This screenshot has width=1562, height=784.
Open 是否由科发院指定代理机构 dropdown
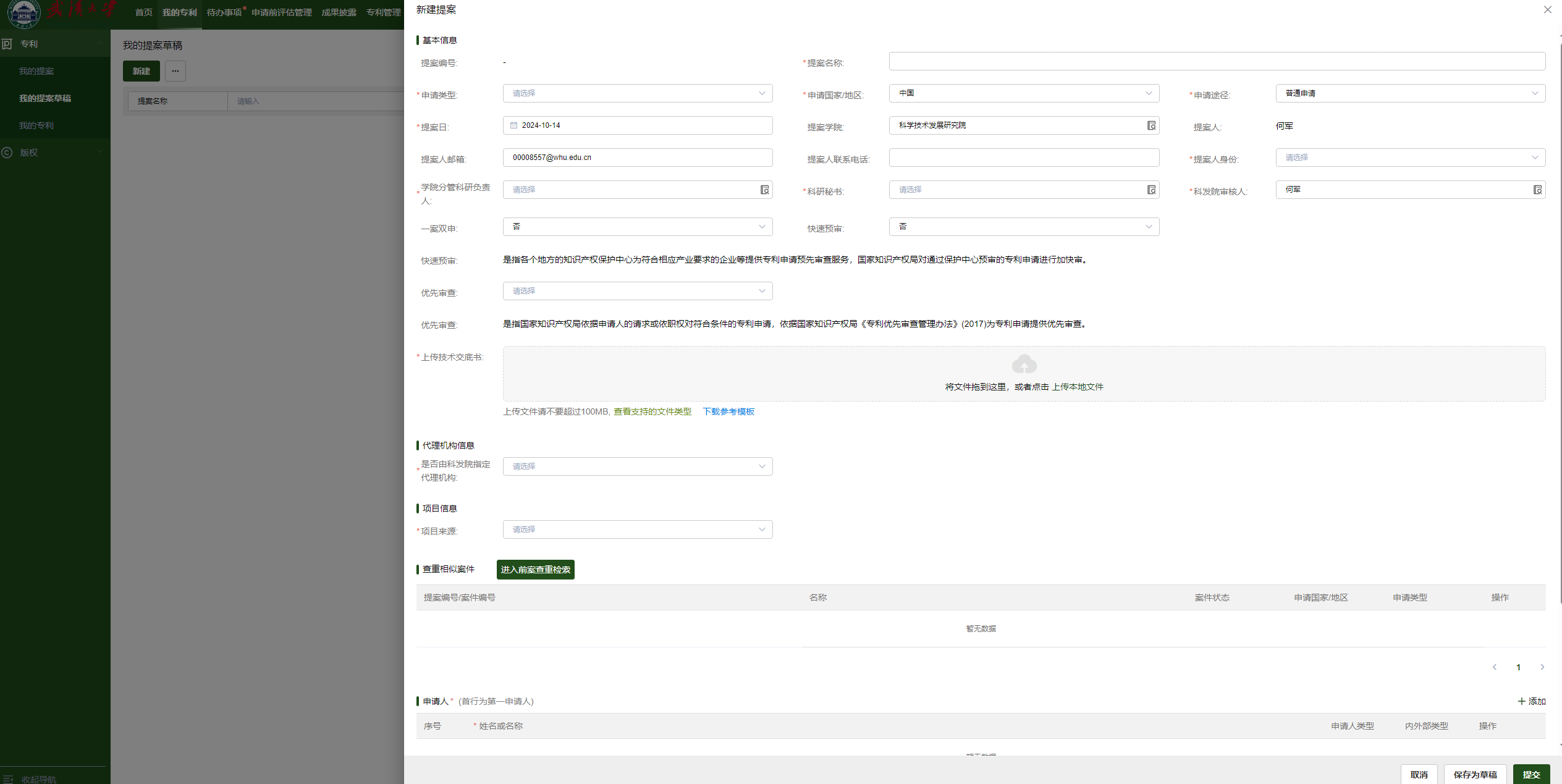(x=638, y=466)
